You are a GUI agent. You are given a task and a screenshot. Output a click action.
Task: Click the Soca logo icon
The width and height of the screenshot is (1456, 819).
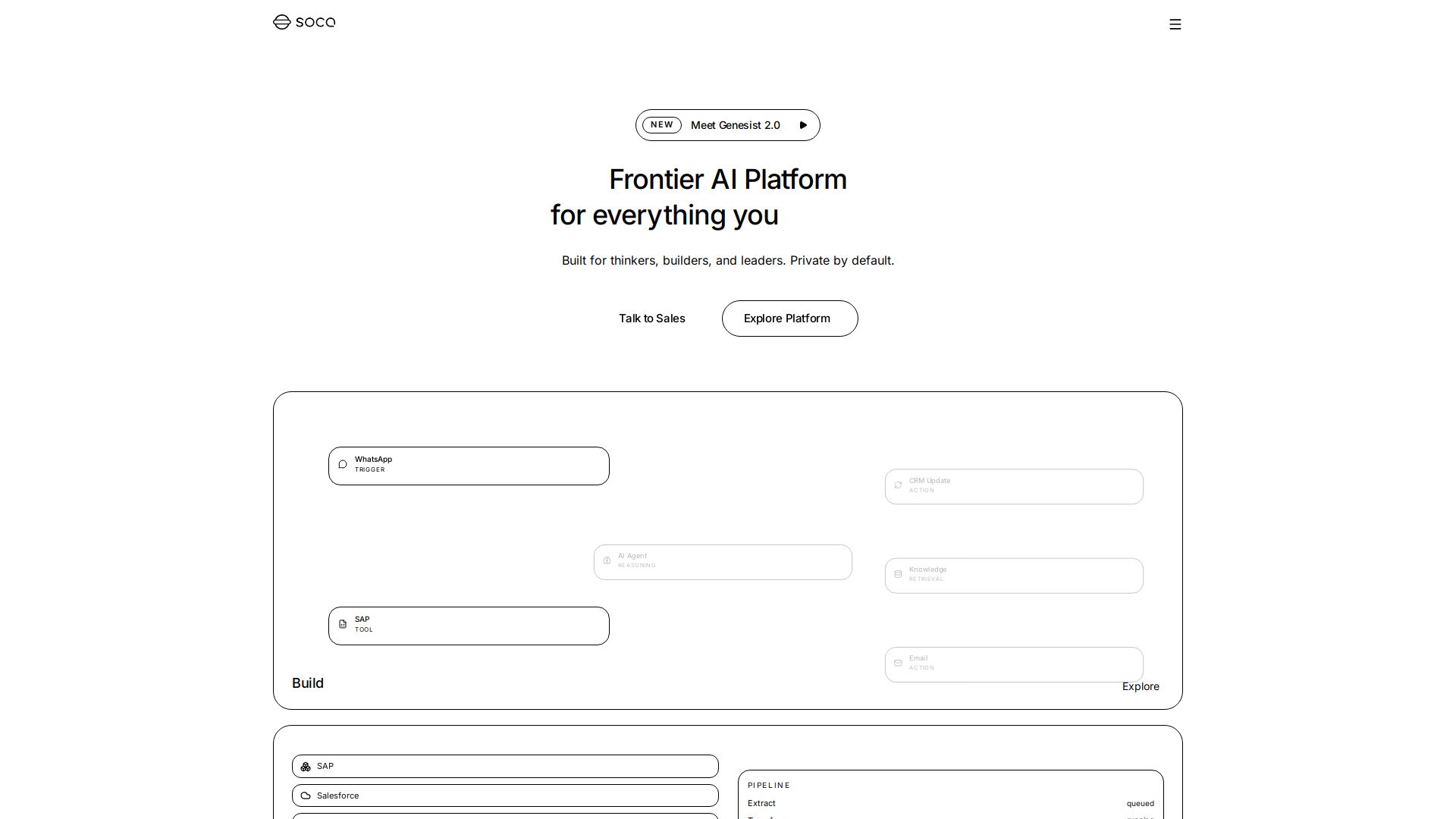(282, 22)
